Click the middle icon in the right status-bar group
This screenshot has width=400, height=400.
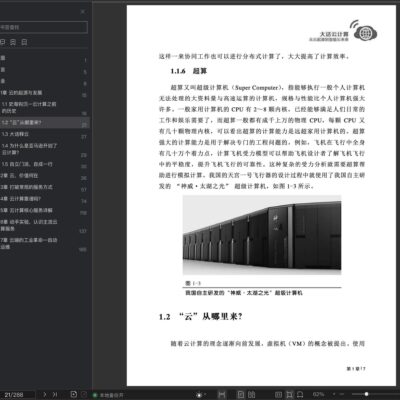[290, 395]
